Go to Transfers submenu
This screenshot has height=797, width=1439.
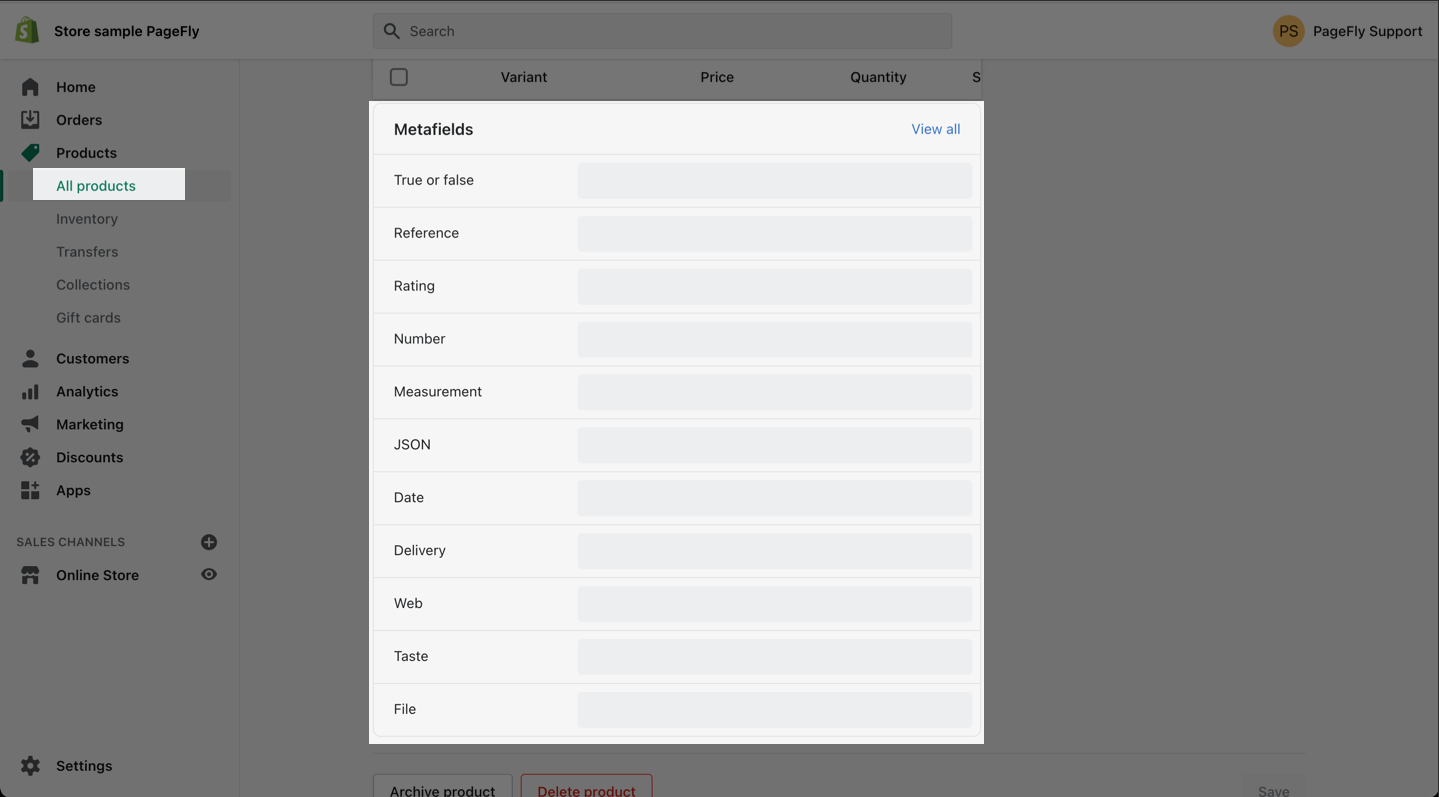87,252
